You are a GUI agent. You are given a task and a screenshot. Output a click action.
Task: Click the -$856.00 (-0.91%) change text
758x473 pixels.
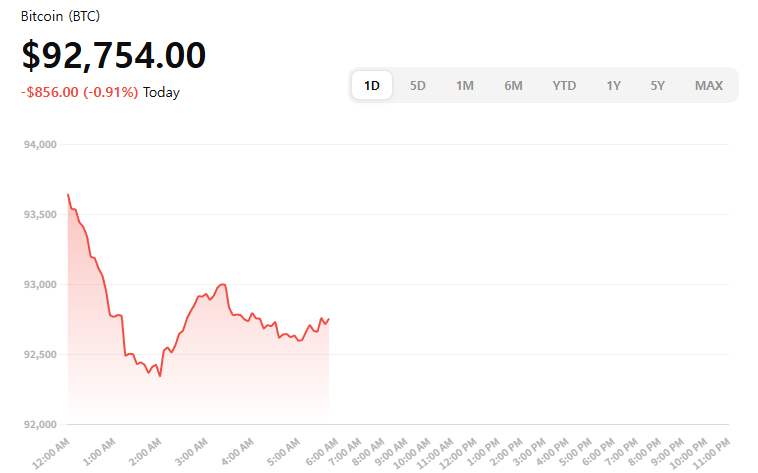(x=79, y=93)
